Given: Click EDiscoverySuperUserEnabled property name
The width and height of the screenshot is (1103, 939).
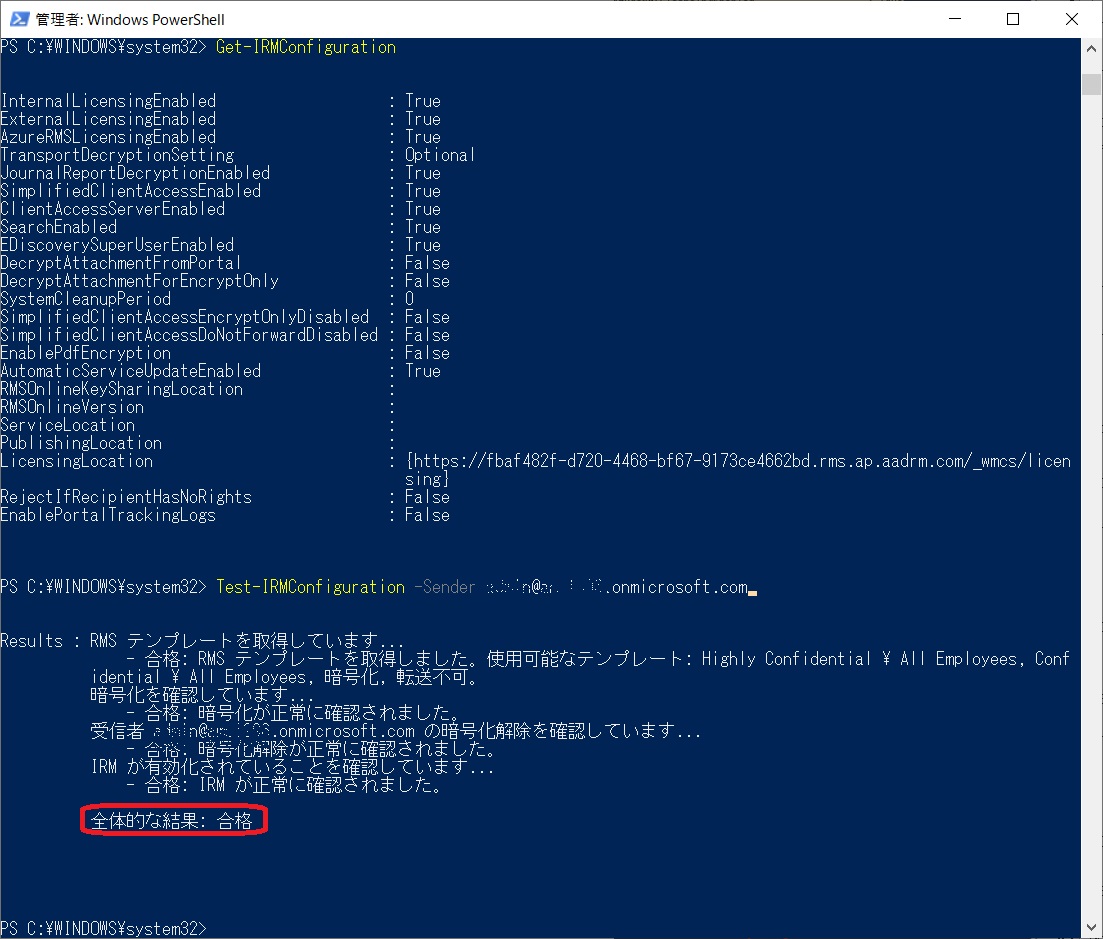Looking at the screenshot, I should [117, 245].
